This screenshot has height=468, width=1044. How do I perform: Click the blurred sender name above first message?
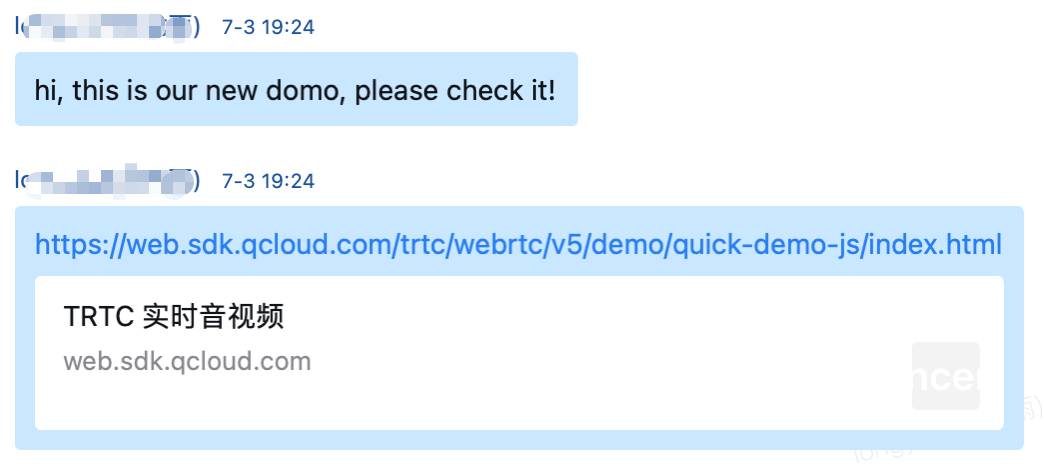pos(107,27)
